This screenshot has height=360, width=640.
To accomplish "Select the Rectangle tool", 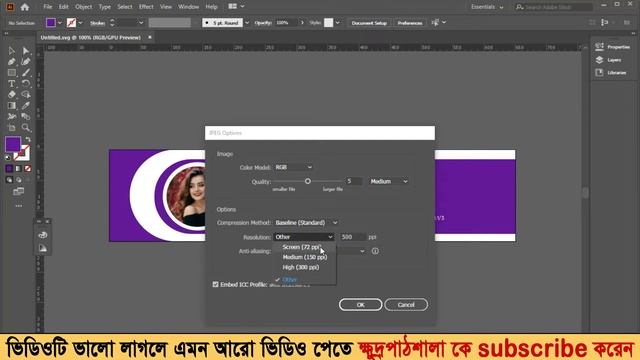I will tap(11, 73).
